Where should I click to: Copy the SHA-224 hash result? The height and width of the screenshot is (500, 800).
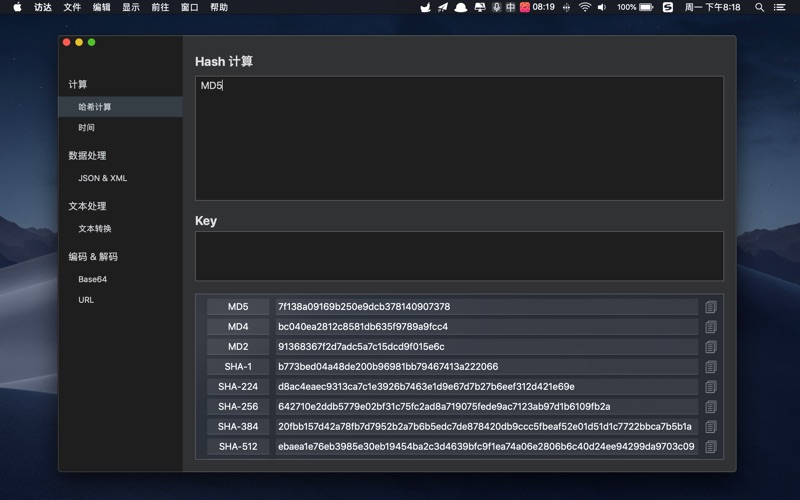(711, 387)
